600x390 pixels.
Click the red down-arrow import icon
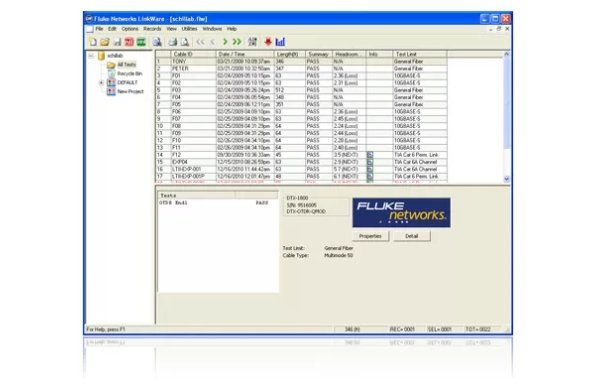[268, 42]
